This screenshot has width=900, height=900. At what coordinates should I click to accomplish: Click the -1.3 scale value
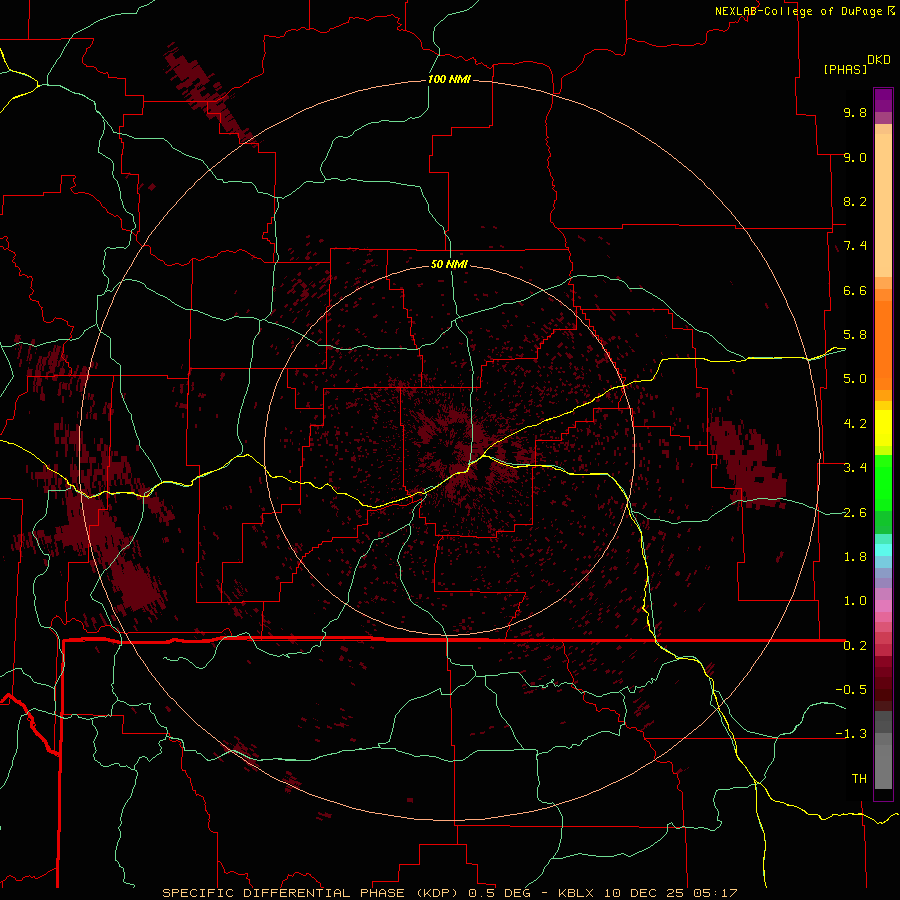click(851, 734)
